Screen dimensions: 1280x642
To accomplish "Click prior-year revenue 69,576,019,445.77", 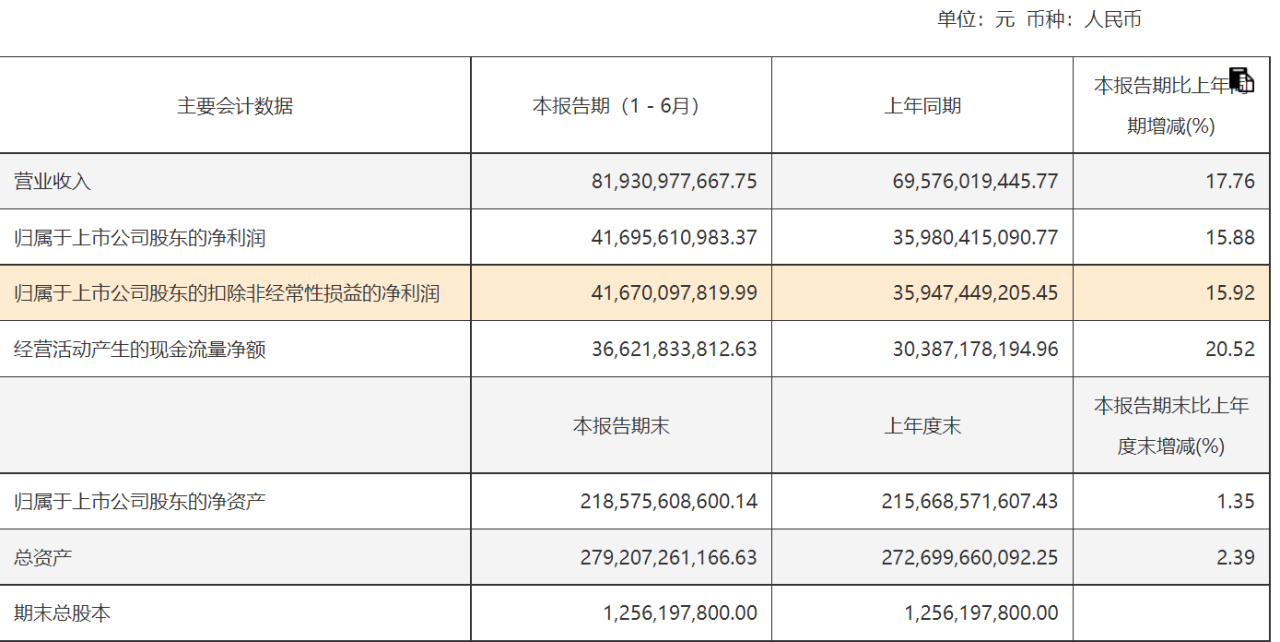I will tap(975, 182).
